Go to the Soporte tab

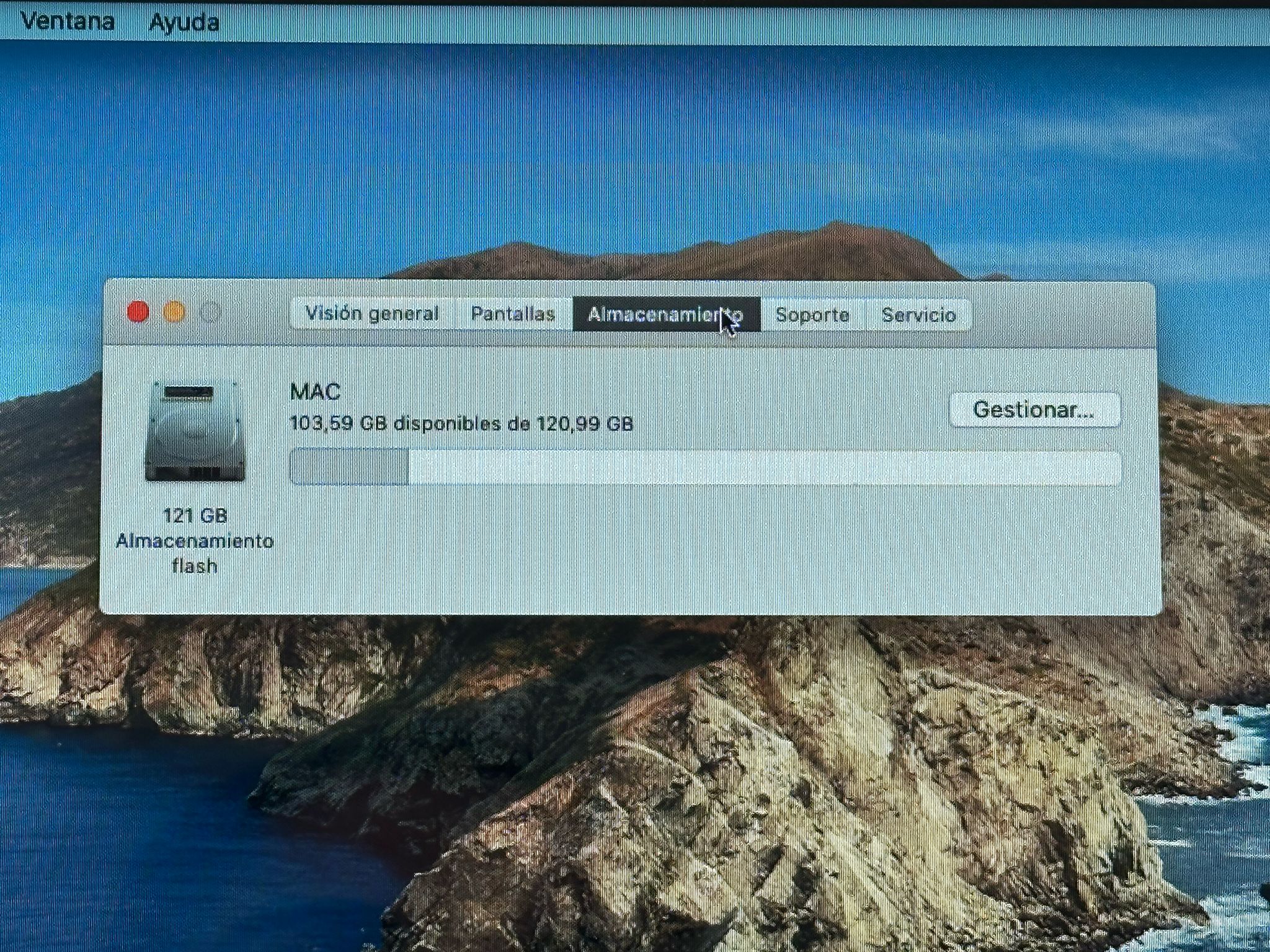click(x=812, y=315)
